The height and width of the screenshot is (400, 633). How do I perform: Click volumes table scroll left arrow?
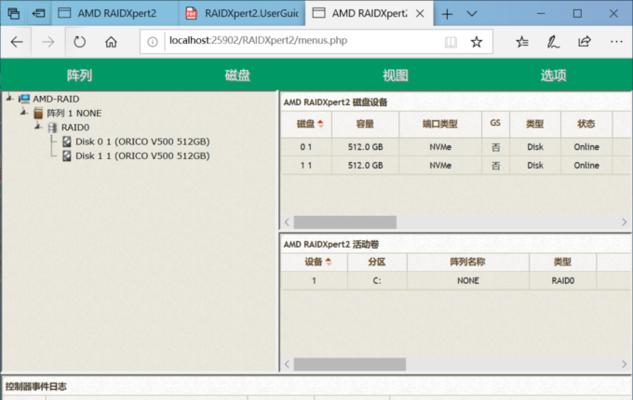pos(287,364)
